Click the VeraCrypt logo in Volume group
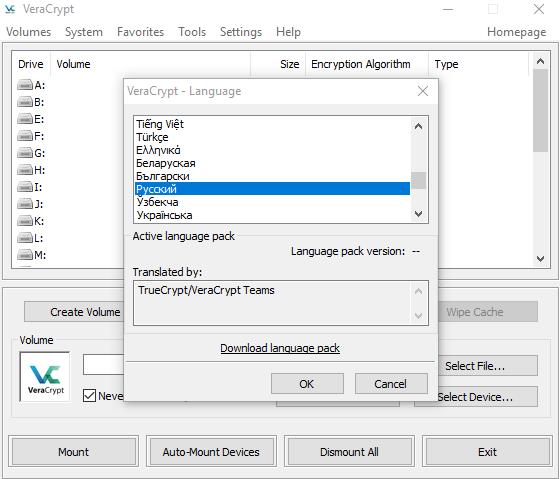 tap(45, 377)
